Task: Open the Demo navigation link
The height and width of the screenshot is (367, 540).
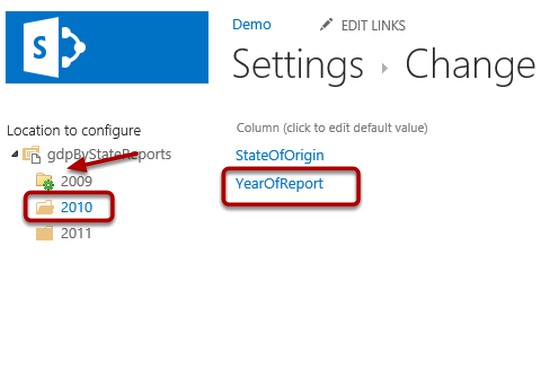Action: (252, 24)
